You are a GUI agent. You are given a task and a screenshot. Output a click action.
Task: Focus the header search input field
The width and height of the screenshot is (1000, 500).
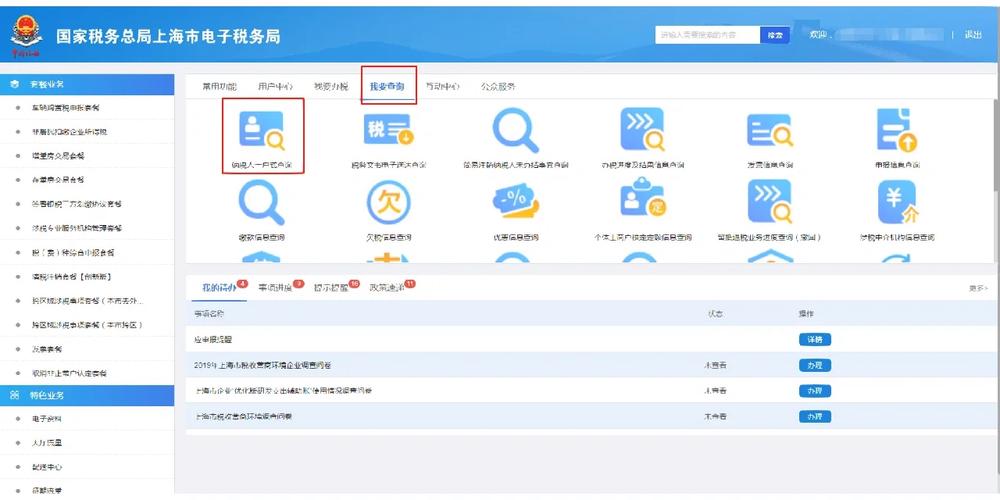point(707,35)
